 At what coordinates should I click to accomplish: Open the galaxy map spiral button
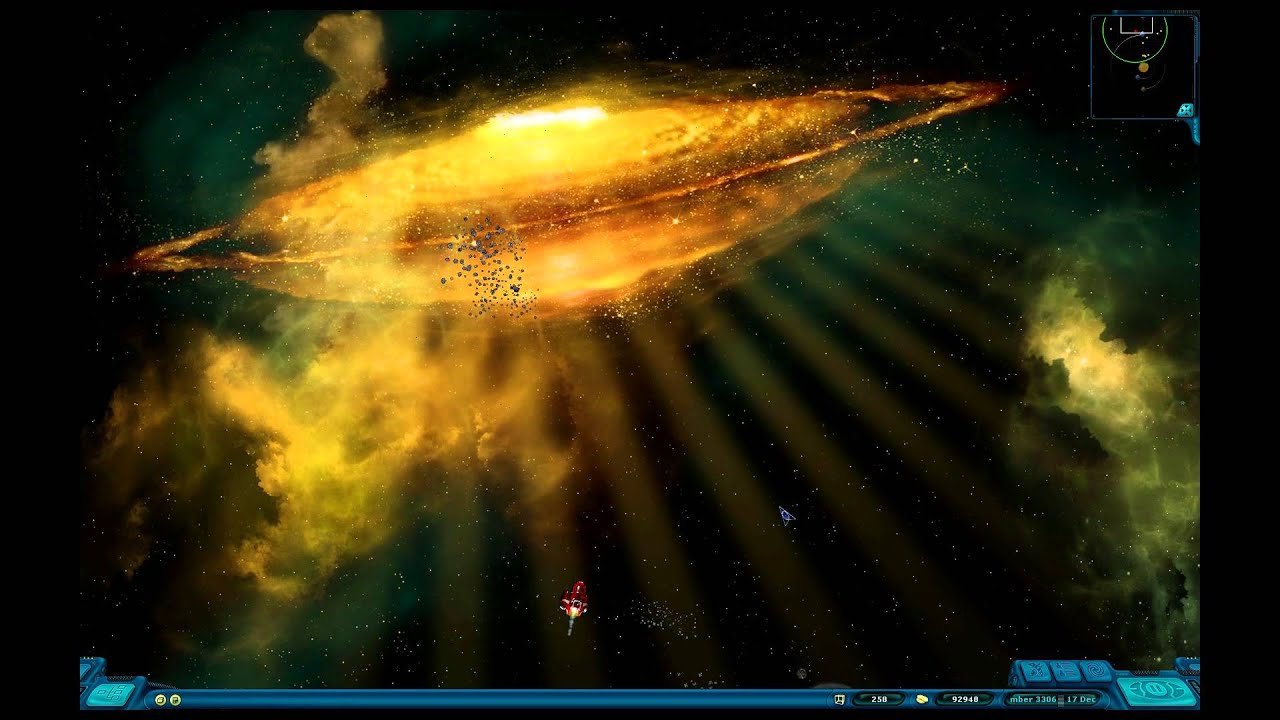tap(1097, 672)
